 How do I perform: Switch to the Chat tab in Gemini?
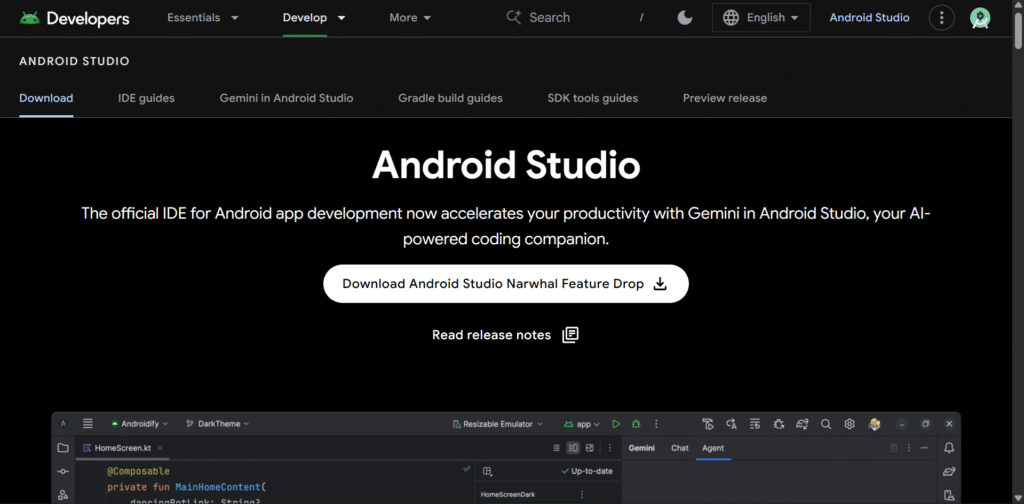pos(680,448)
